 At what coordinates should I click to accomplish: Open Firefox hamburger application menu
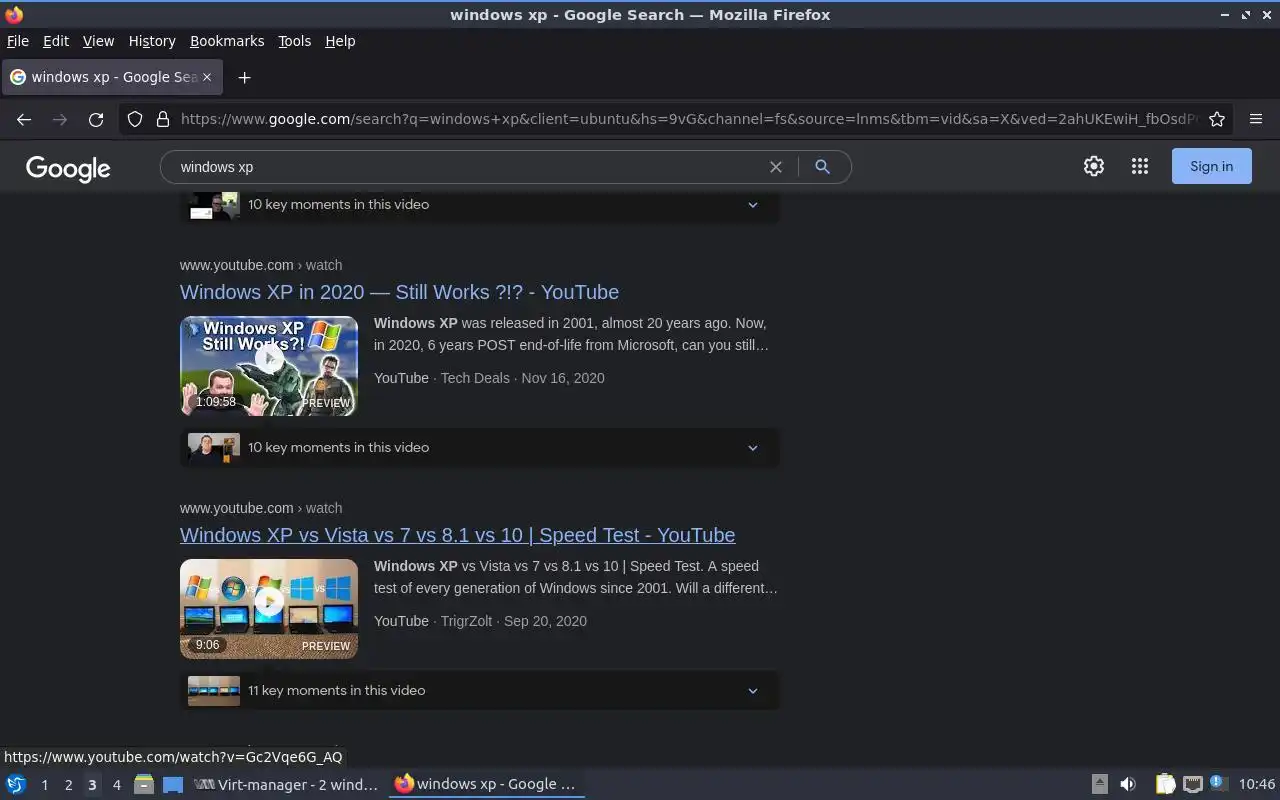[x=1256, y=119]
